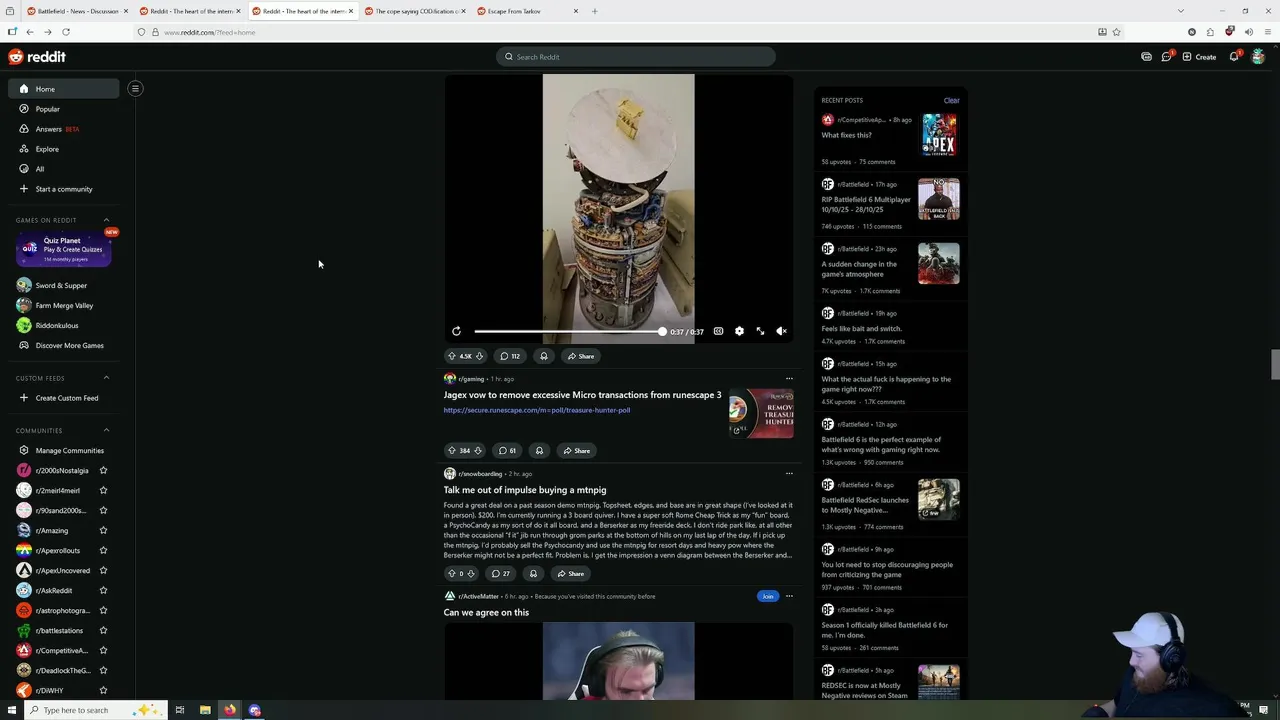Click the Windows Start button
The width and height of the screenshot is (1280, 720).
[x=12, y=710]
